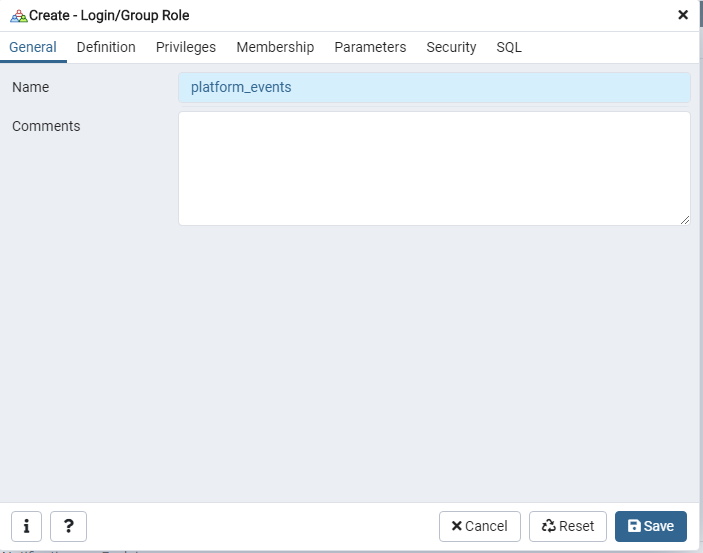Click the Name field label
The width and height of the screenshot is (703, 553).
click(x=31, y=87)
